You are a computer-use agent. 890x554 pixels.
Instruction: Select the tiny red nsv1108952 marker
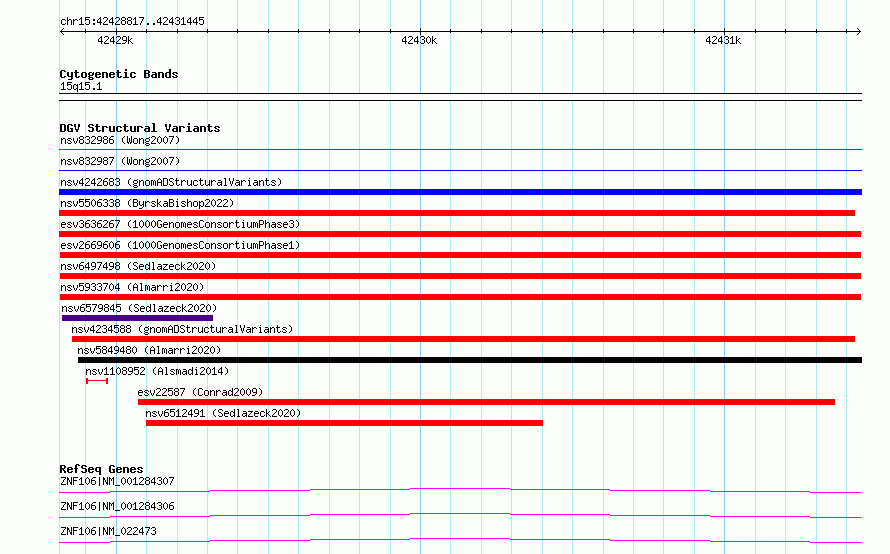tap(97, 381)
